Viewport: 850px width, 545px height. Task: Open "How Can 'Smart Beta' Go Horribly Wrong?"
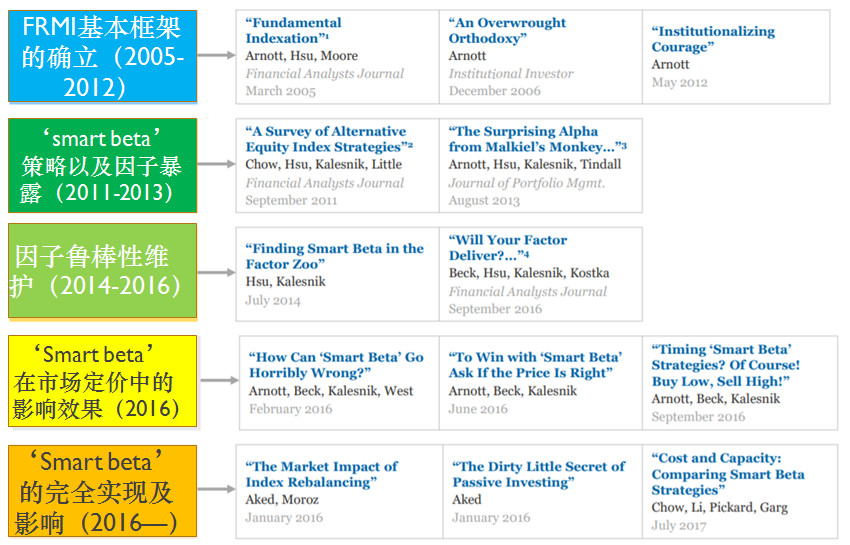click(336, 365)
